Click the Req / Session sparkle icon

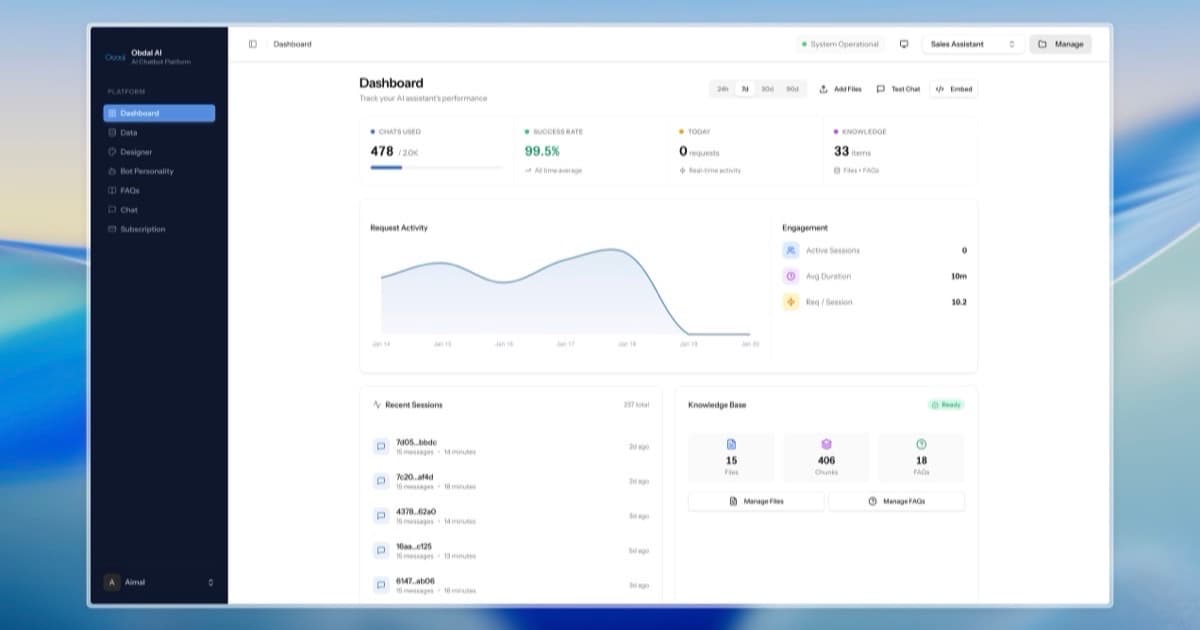(791, 302)
